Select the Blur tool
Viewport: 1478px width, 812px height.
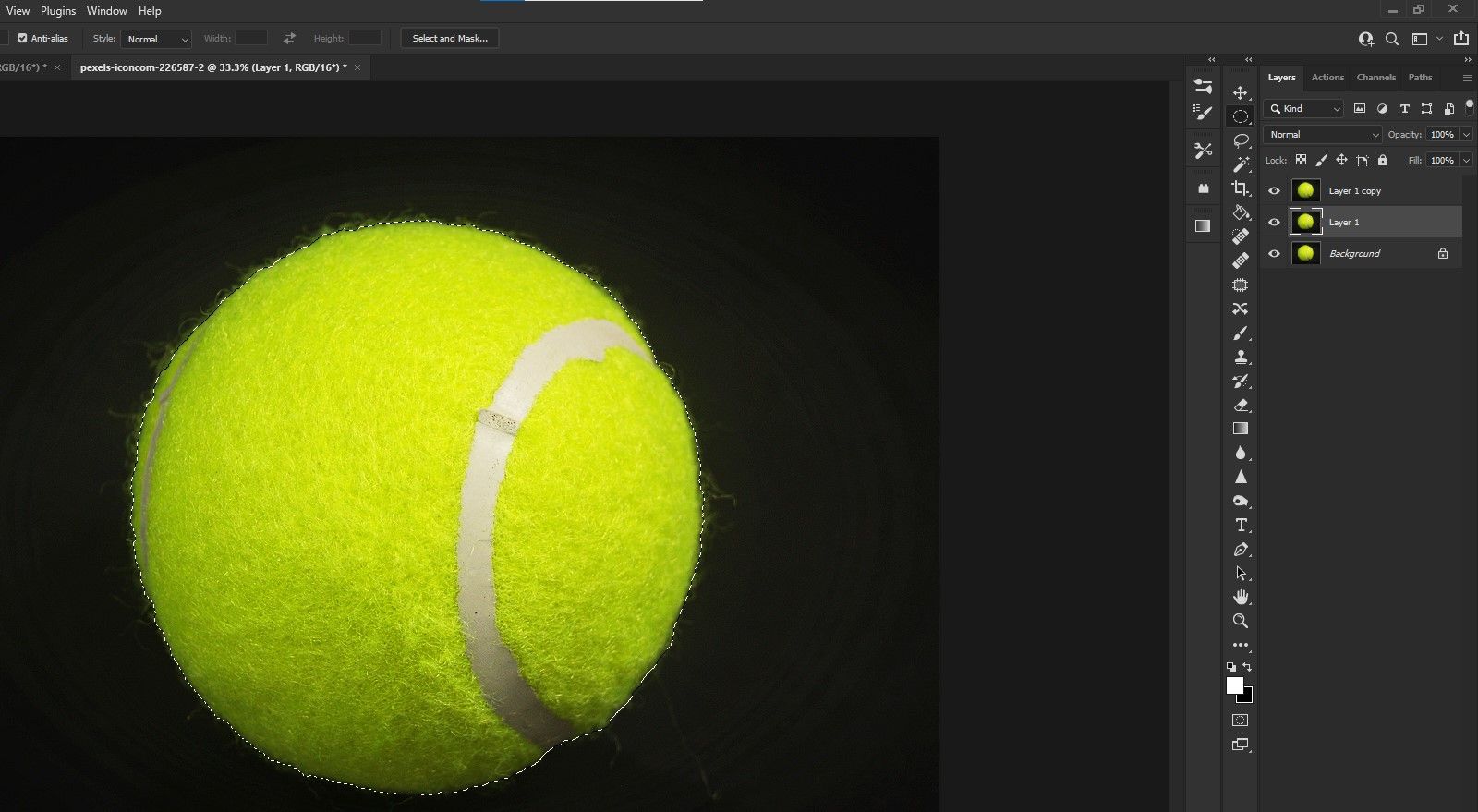pos(1241,453)
